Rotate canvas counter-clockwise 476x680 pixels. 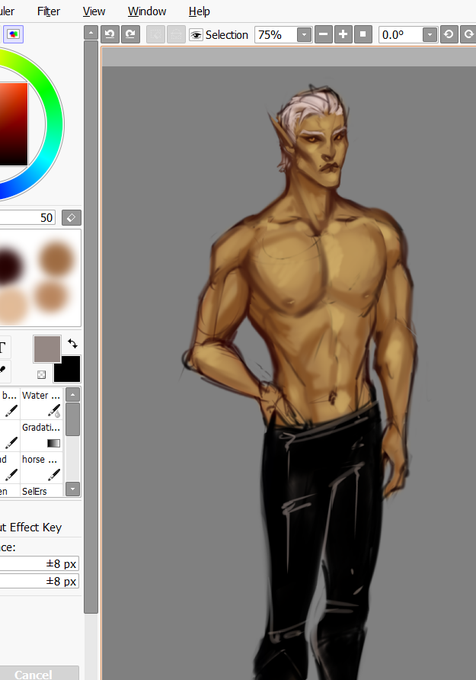[449, 34]
